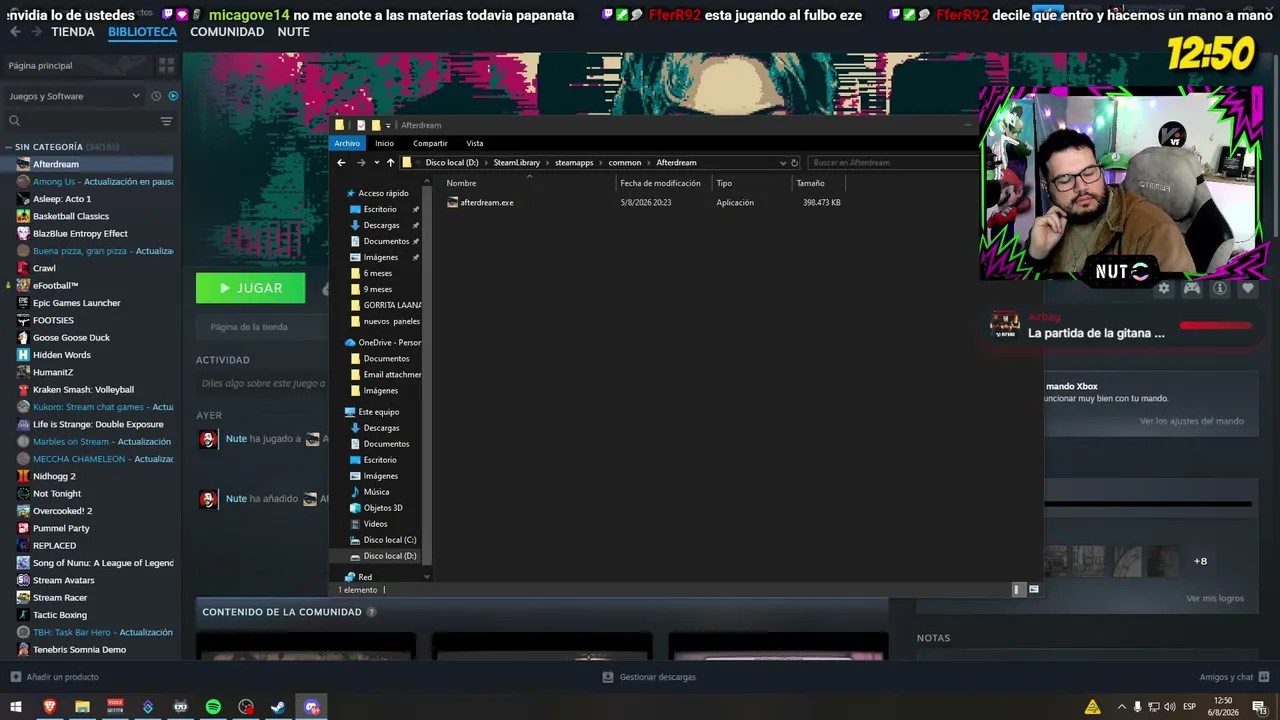Select Overcooked! 2 in Steam library
Viewport: 1280px width, 720px height.
pos(62,511)
